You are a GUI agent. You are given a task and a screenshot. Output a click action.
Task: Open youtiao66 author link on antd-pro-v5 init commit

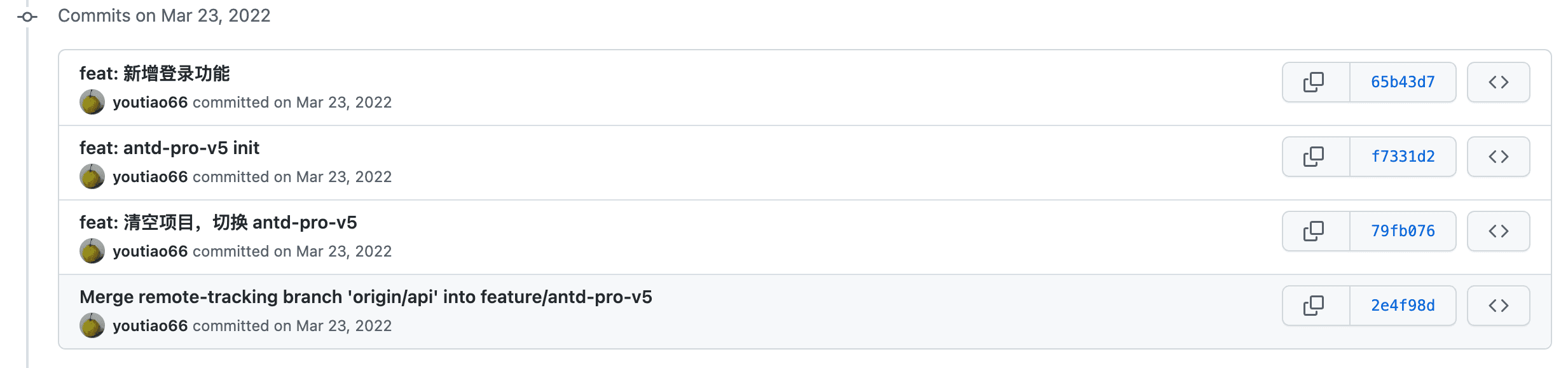[150, 177]
